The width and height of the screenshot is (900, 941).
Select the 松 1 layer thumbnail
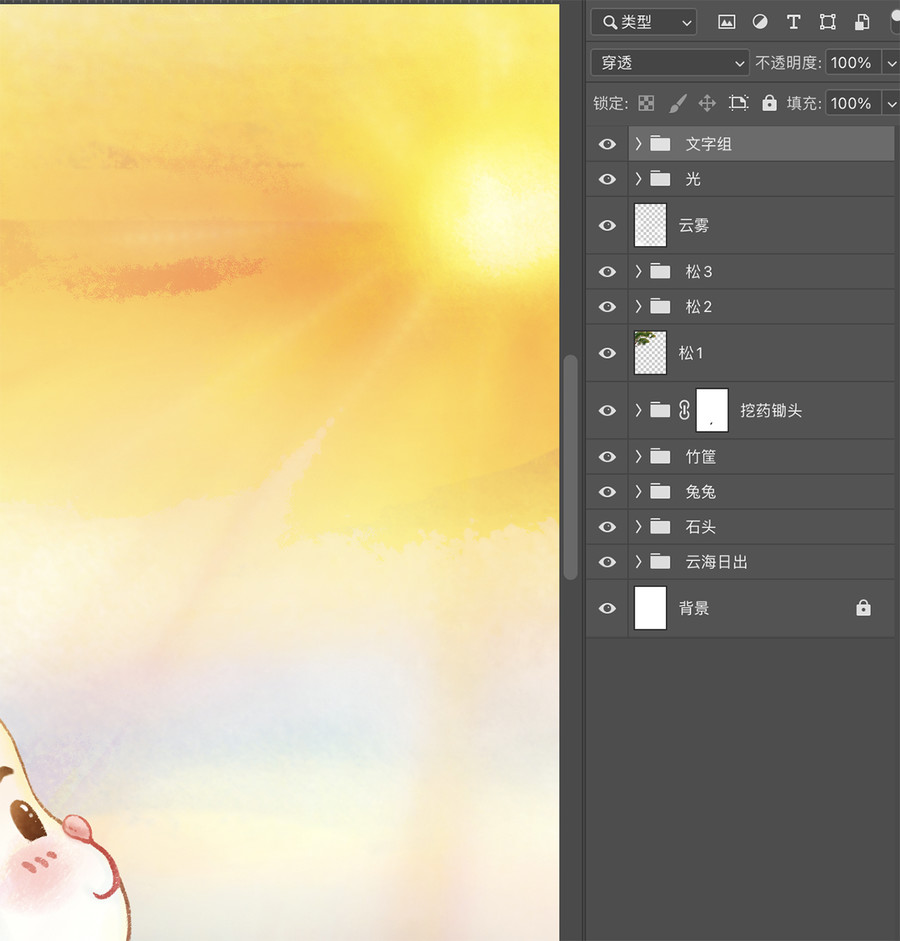coord(650,353)
